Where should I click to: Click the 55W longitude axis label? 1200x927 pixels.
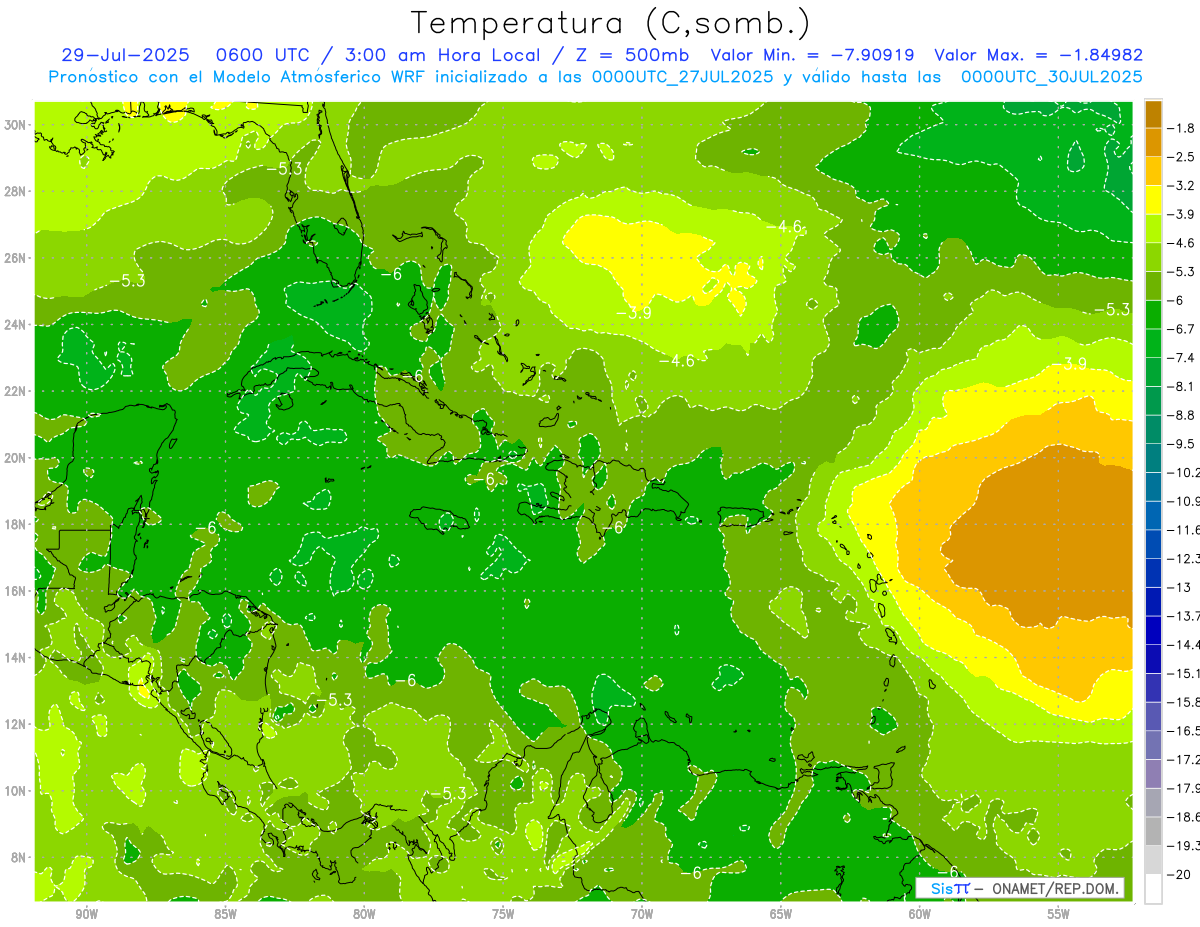1059,914
